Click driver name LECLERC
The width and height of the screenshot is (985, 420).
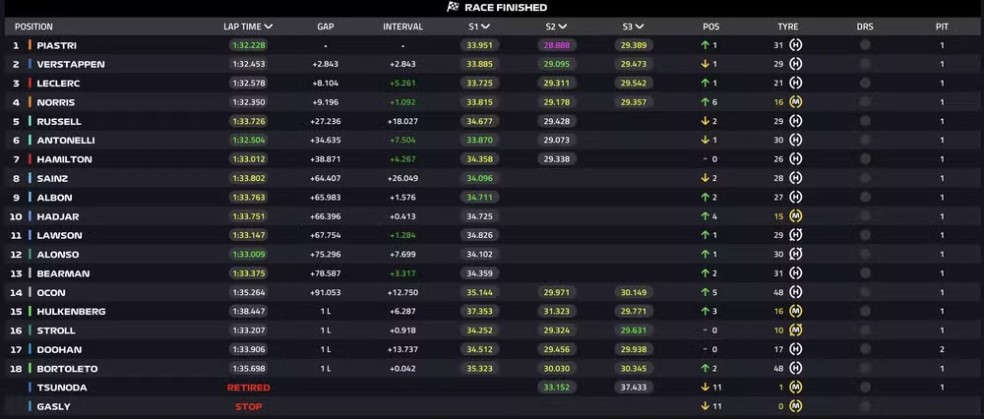(x=58, y=83)
